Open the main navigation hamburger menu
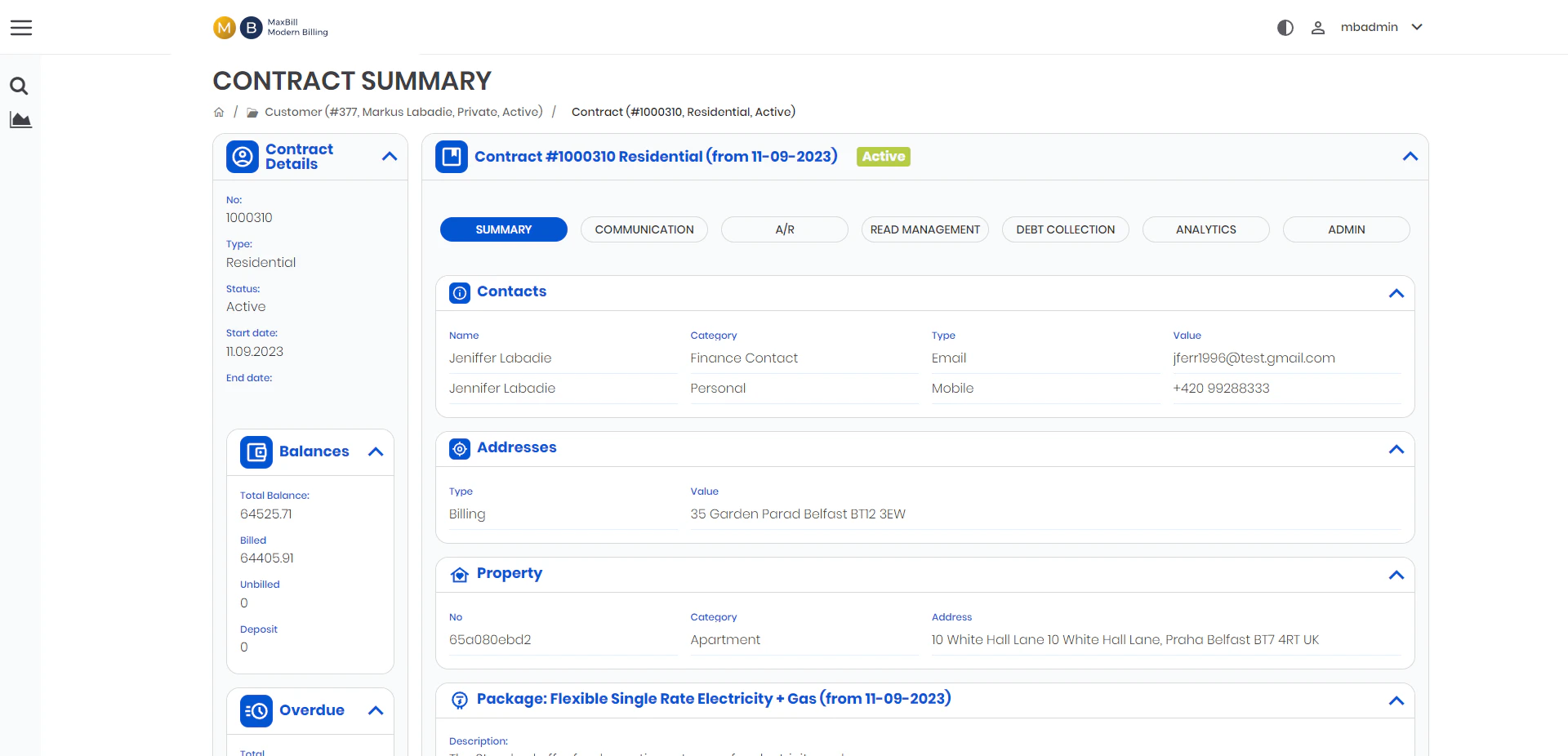 coord(20,27)
